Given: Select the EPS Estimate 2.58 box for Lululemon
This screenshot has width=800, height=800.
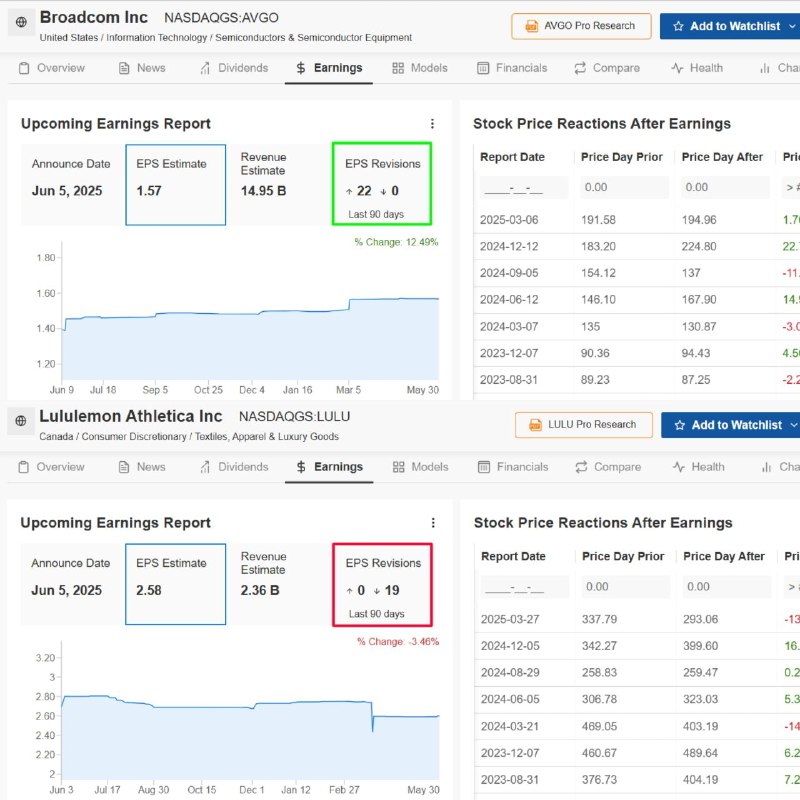Looking at the screenshot, I should point(175,583).
